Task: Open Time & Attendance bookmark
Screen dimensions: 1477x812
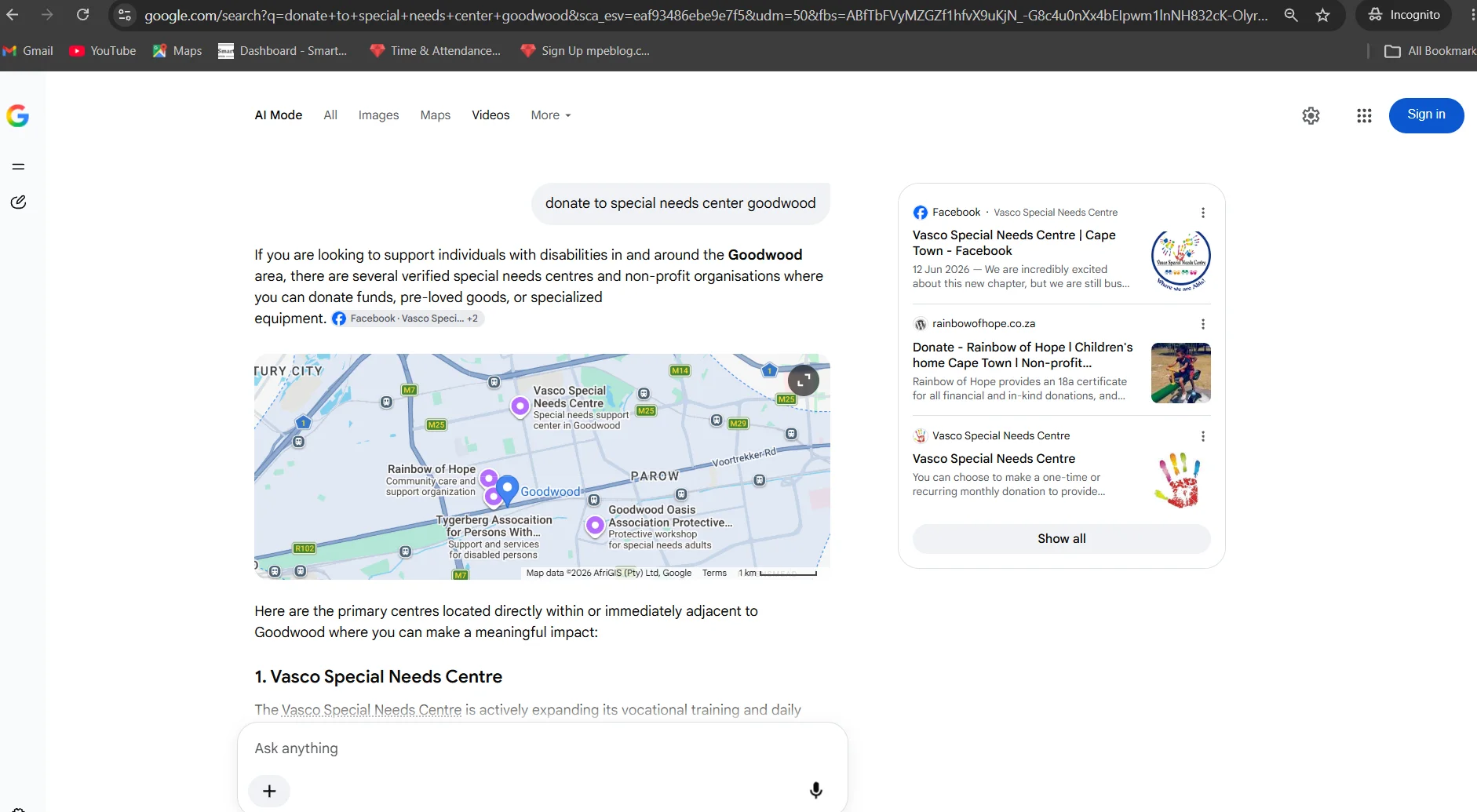Action: coord(435,51)
